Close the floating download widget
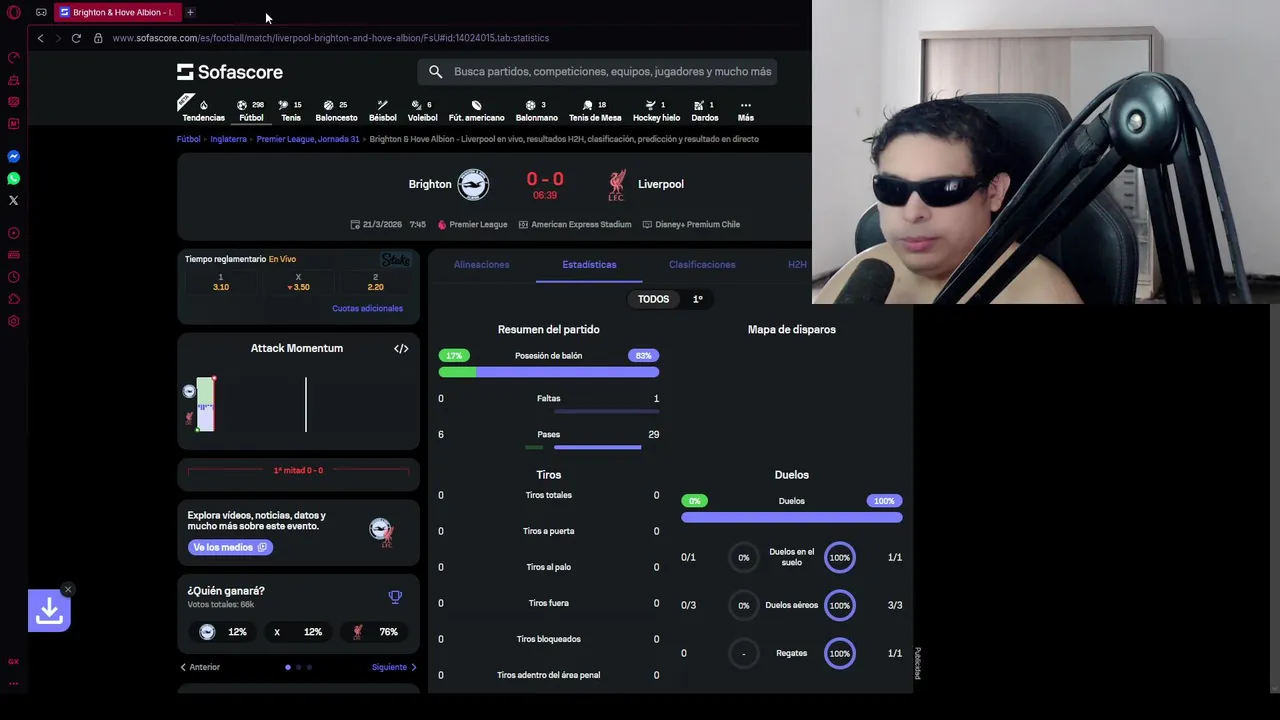The height and width of the screenshot is (720, 1280). 68,589
